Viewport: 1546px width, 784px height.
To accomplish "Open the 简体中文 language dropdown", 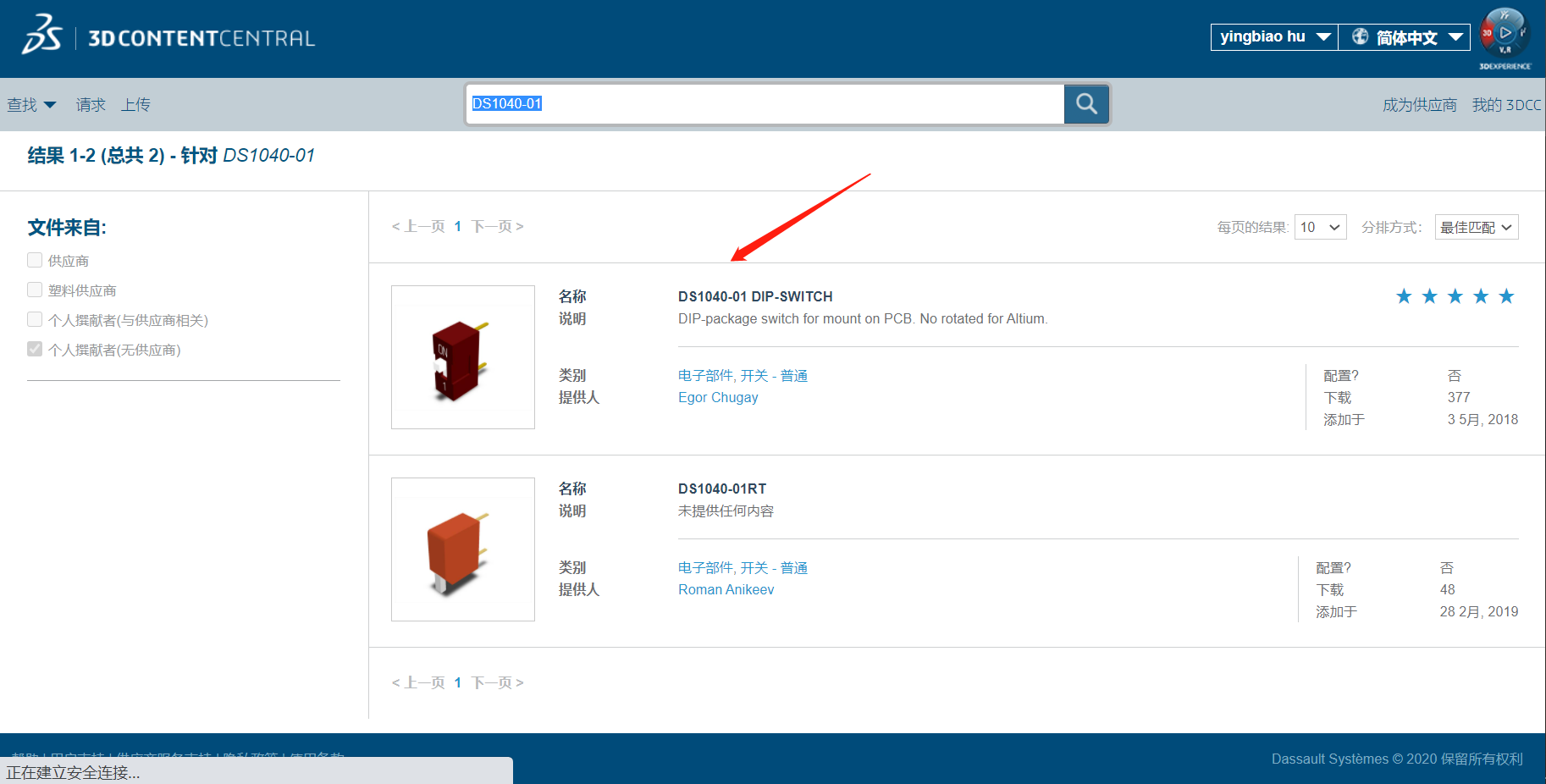I will (1404, 37).
